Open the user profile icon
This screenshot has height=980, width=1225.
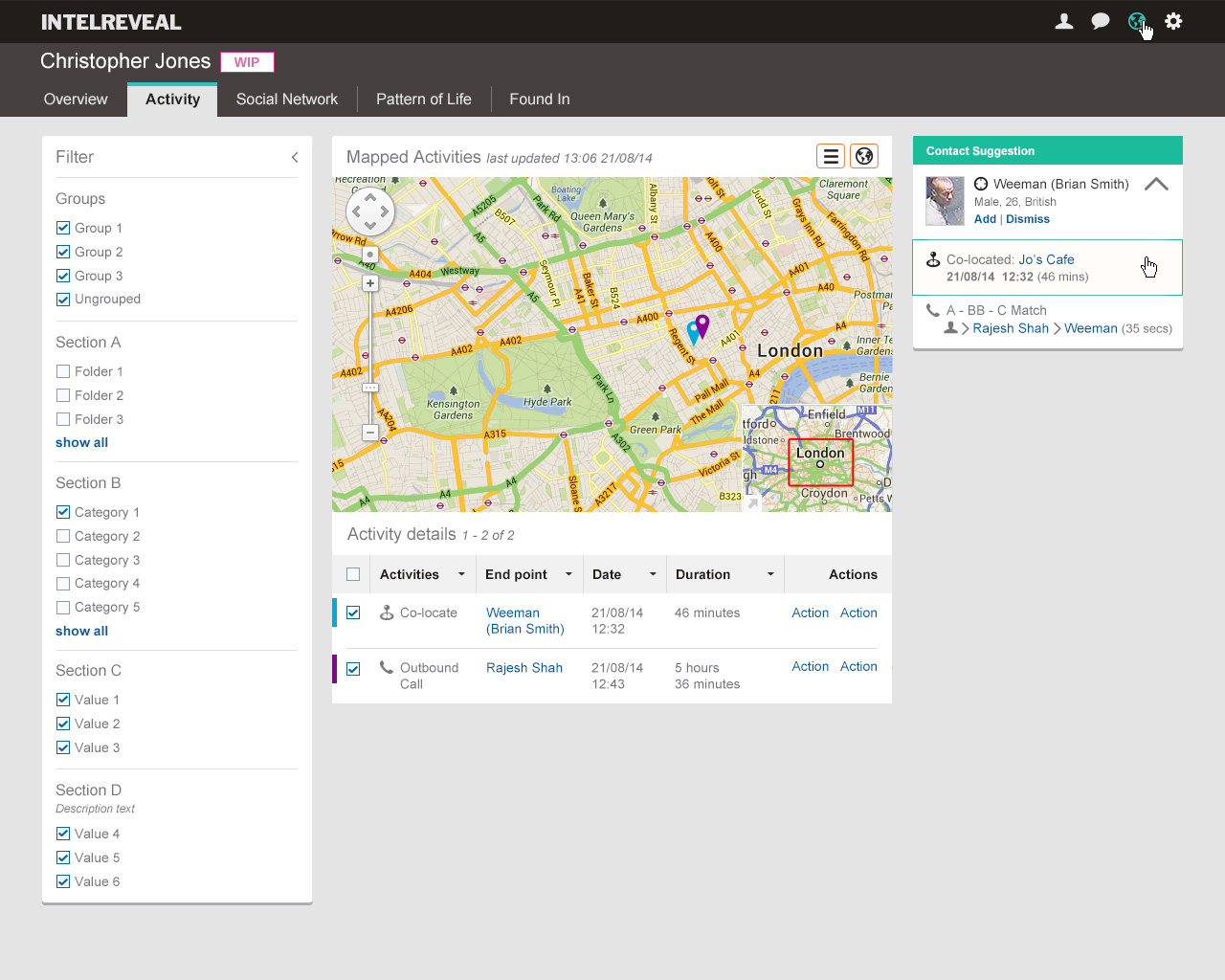pos(1063,21)
